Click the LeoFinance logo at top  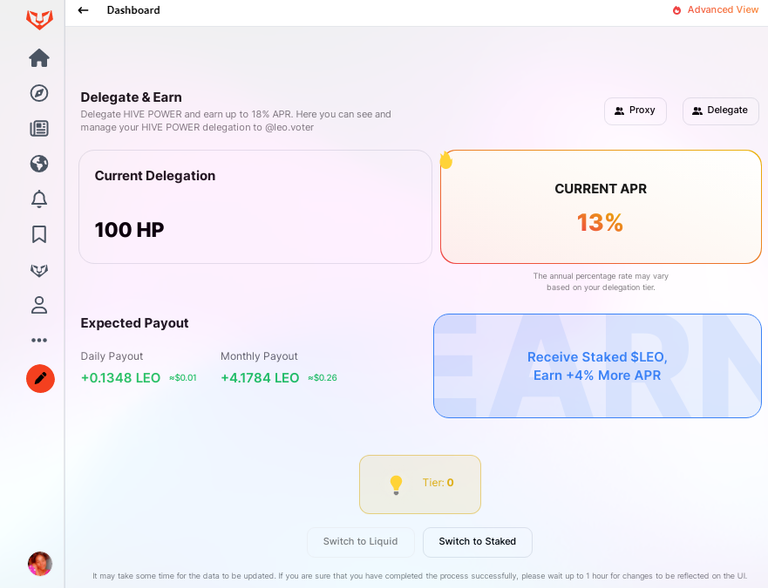(39, 20)
